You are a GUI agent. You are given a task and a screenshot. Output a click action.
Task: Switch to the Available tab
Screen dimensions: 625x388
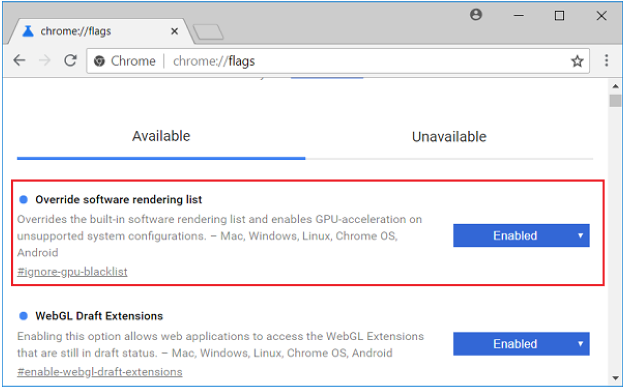click(x=161, y=136)
